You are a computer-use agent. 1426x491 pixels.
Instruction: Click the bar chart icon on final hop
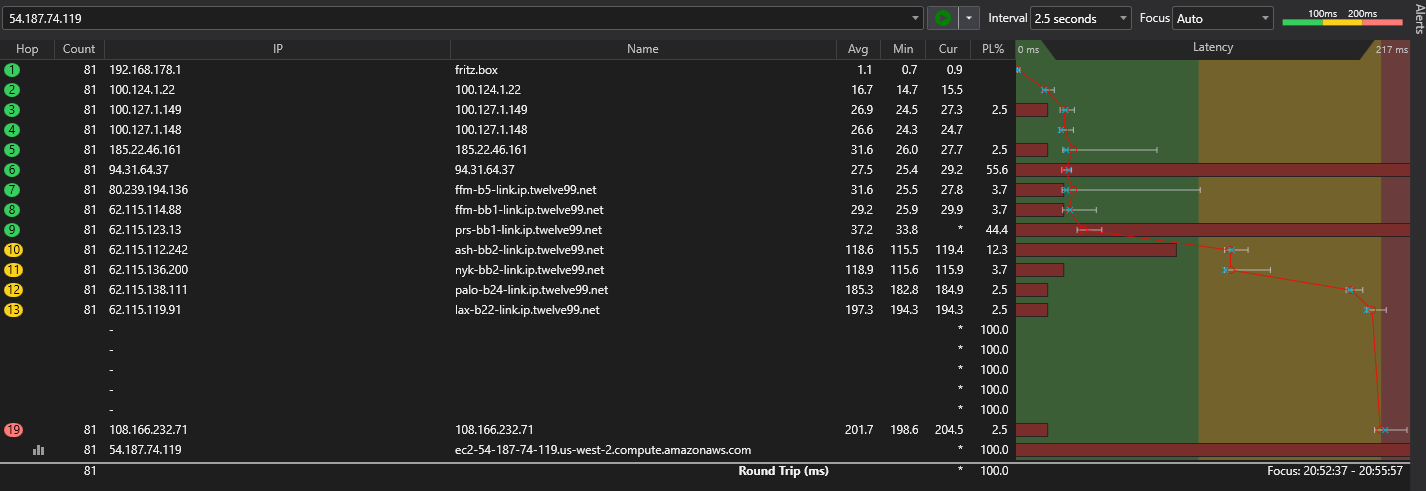click(x=39, y=450)
